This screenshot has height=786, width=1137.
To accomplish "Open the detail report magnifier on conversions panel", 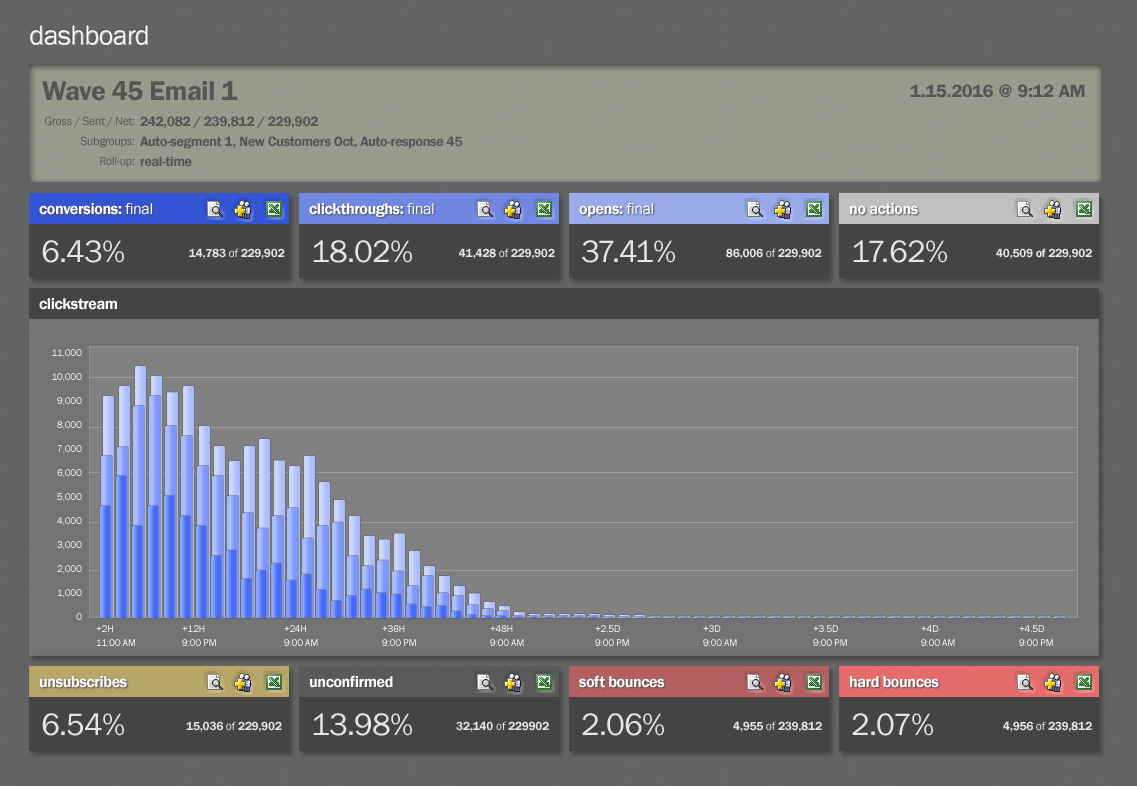I will pos(215,210).
